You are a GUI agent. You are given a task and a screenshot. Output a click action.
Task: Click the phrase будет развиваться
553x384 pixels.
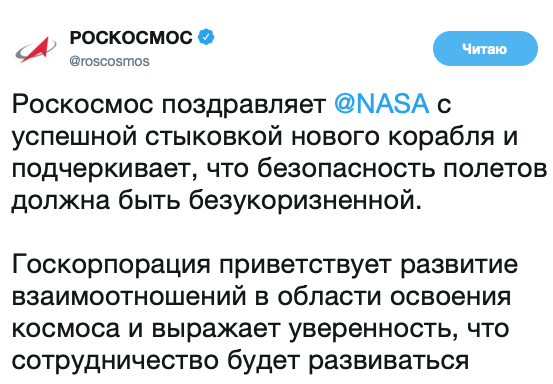pos(348,362)
